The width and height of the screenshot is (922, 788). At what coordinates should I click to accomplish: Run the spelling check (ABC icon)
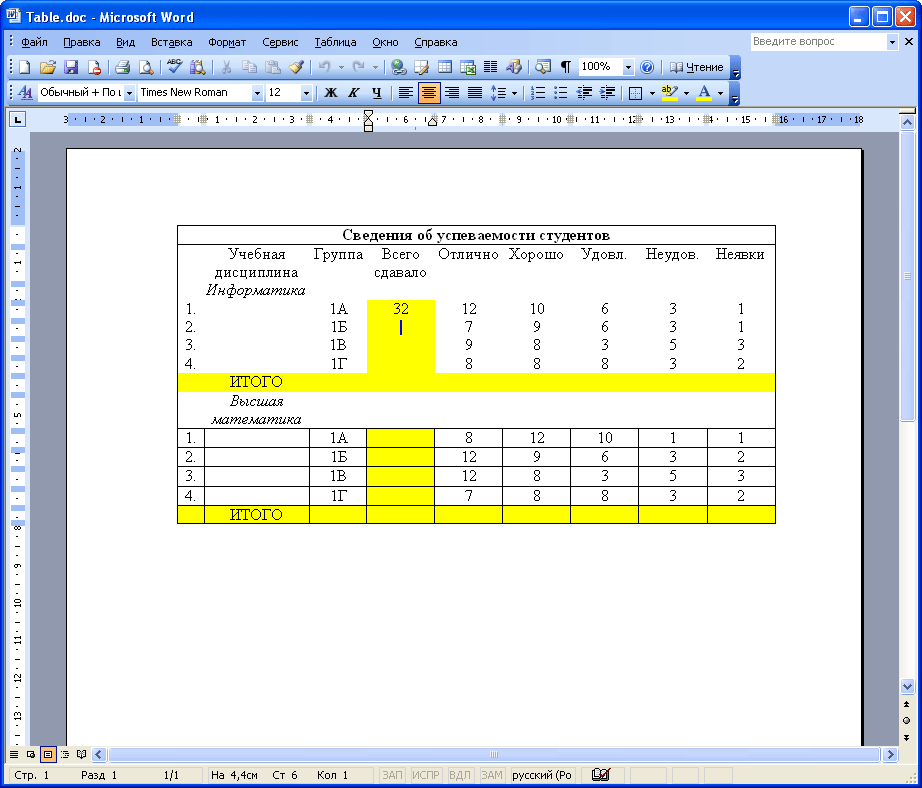coord(174,67)
